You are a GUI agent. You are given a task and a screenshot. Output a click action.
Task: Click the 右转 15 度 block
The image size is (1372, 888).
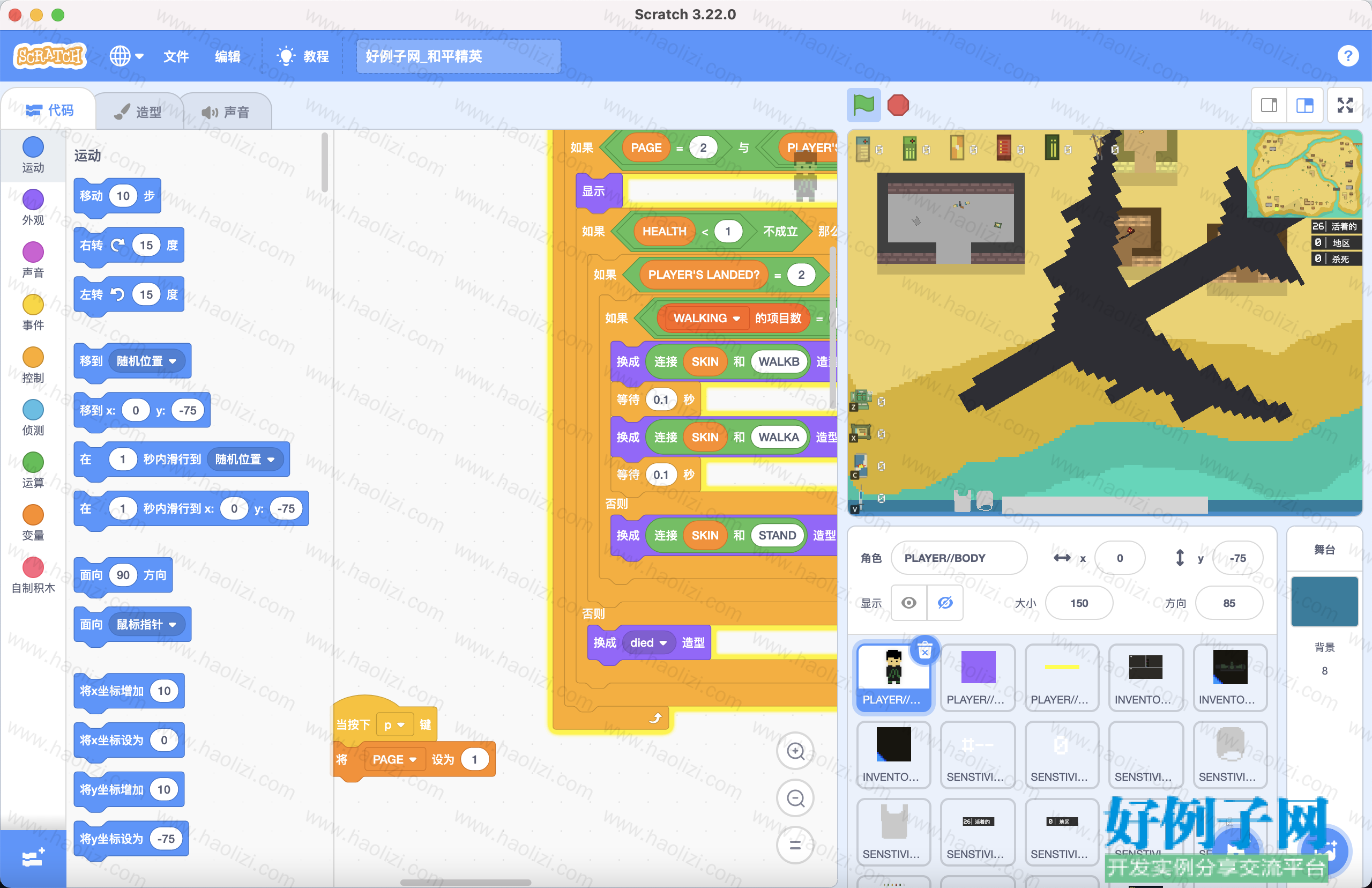click(129, 246)
